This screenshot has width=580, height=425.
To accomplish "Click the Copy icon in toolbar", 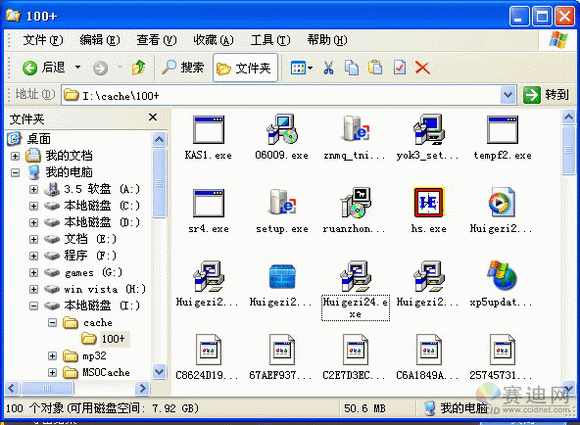I will click(352, 68).
